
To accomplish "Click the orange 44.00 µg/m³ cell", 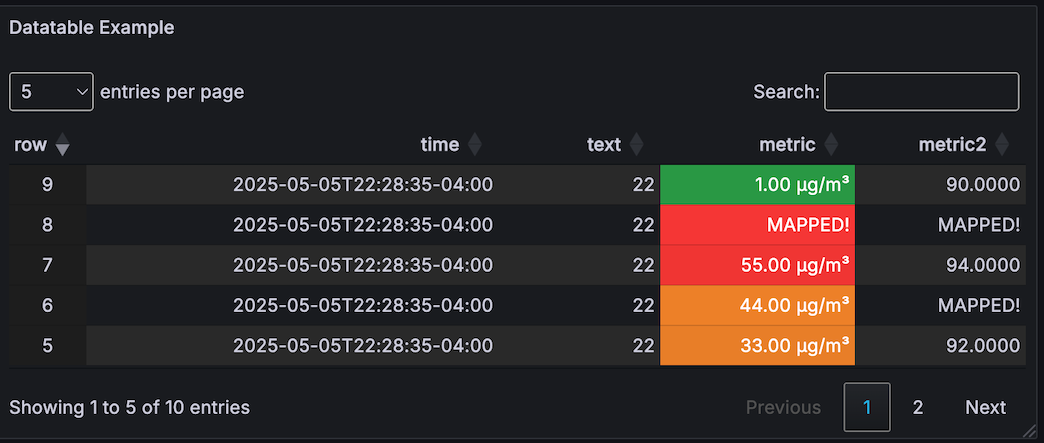I will 757,305.
